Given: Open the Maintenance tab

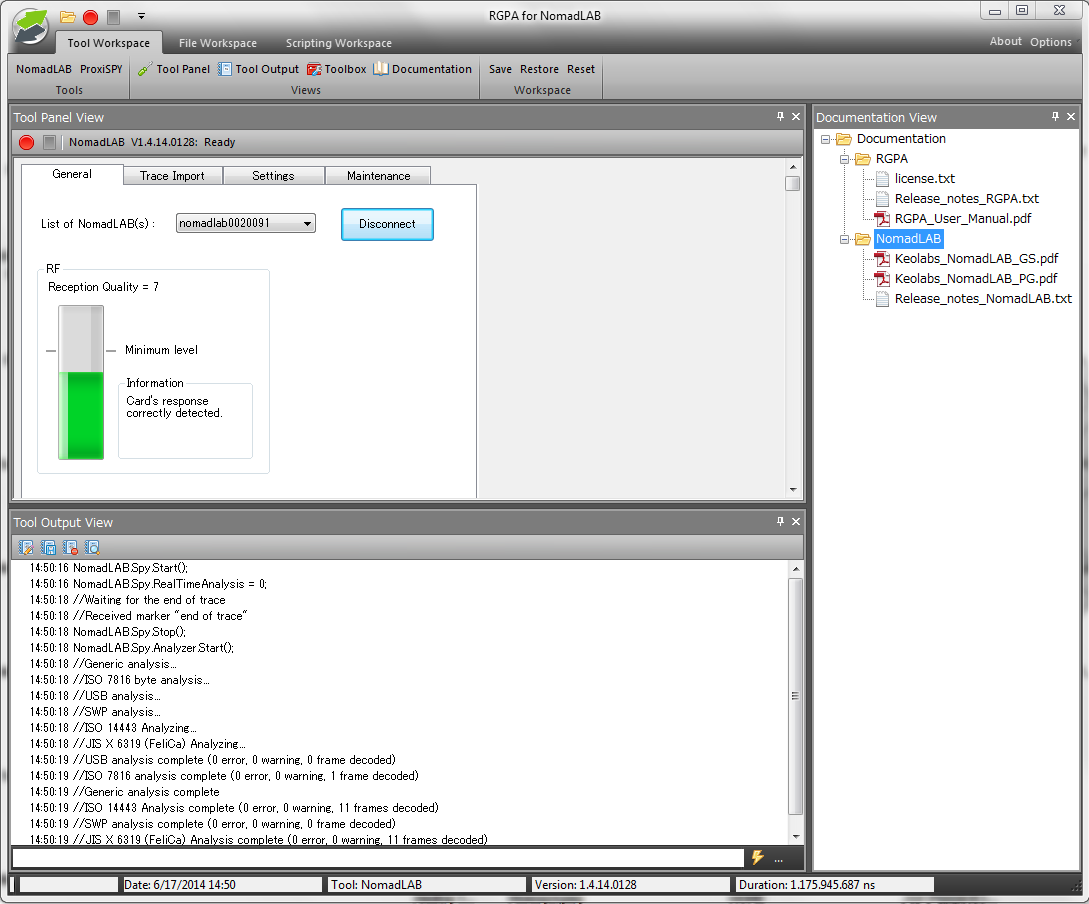Looking at the screenshot, I should pyautogui.click(x=379, y=176).
